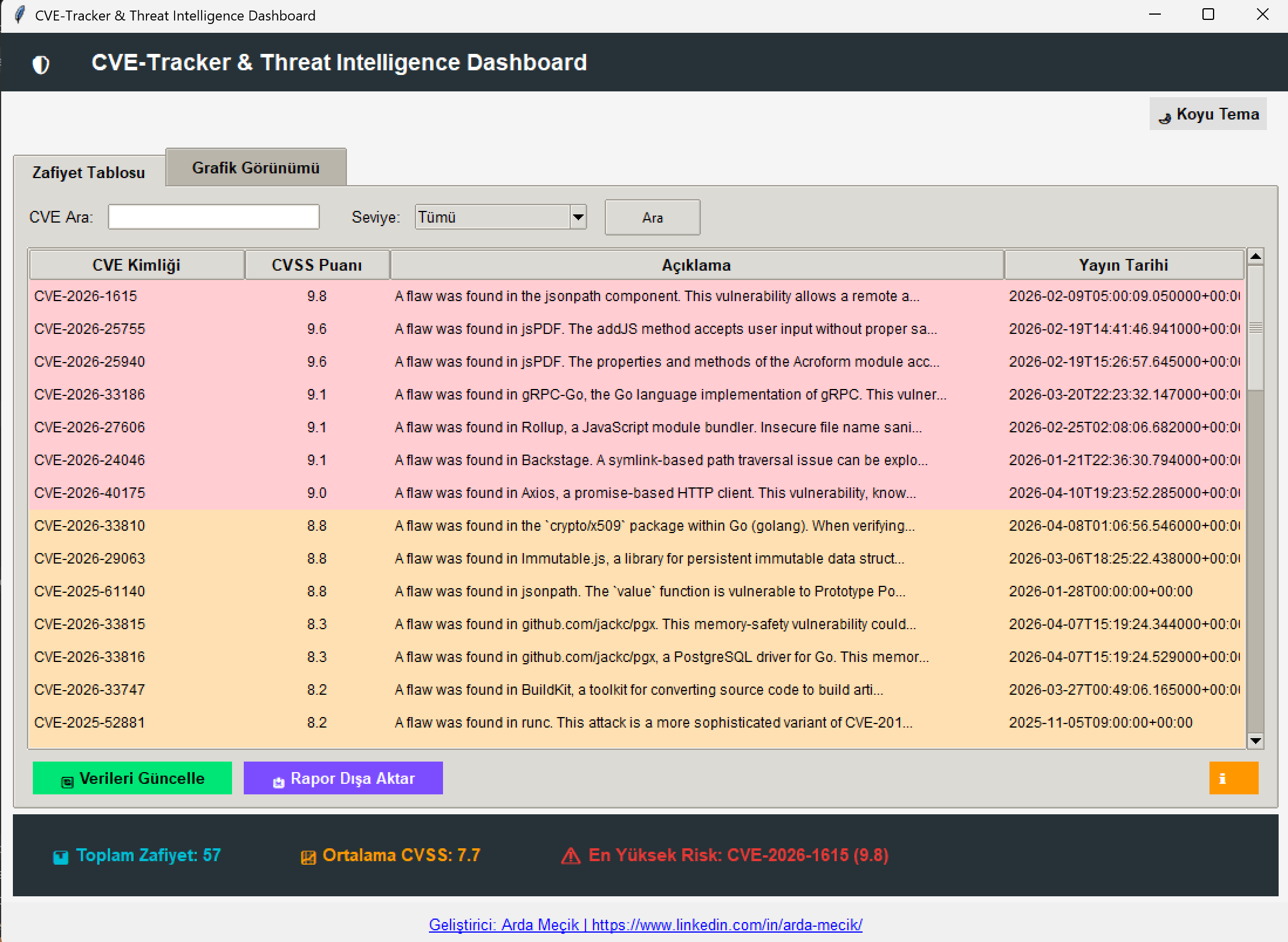Select the CVE-2026-29063 row
1288x942 pixels.
click(x=637, y=558)
